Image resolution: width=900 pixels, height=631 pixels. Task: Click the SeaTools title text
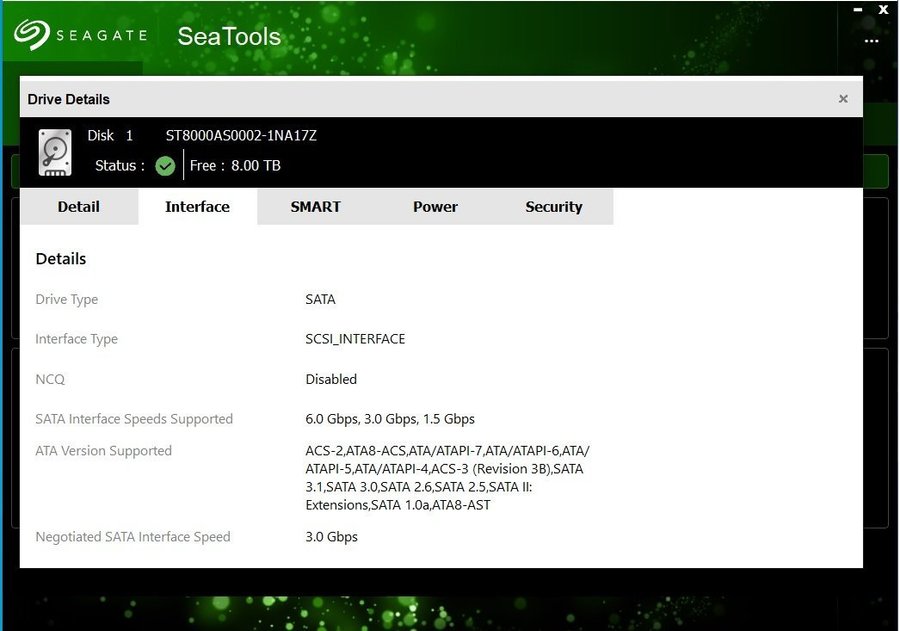pyautogui.click(x=229, y=37)
